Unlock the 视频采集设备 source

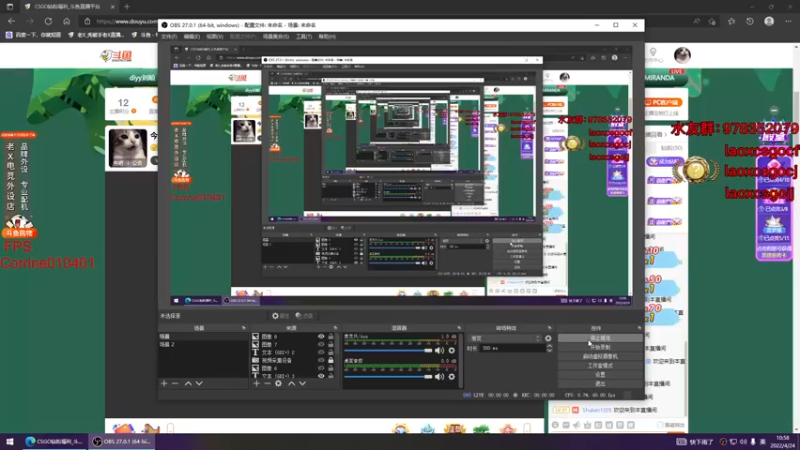pyautogui.click(x=331, y=360)
